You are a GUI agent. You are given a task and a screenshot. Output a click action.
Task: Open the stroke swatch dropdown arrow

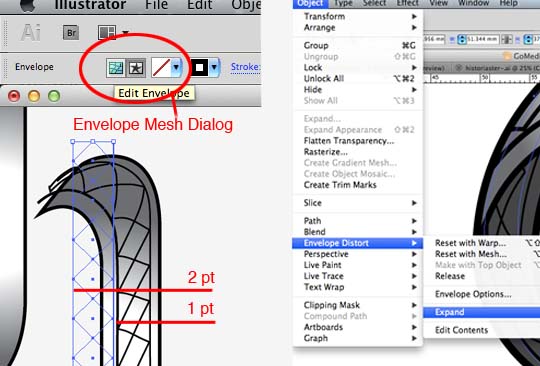point(215,67)
